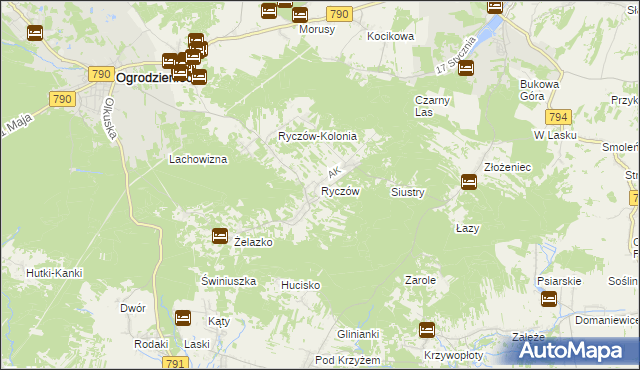This screenshot has height=370, width=640.
Task: Select the Świniuszka label
Action: [x=229, y=281]
